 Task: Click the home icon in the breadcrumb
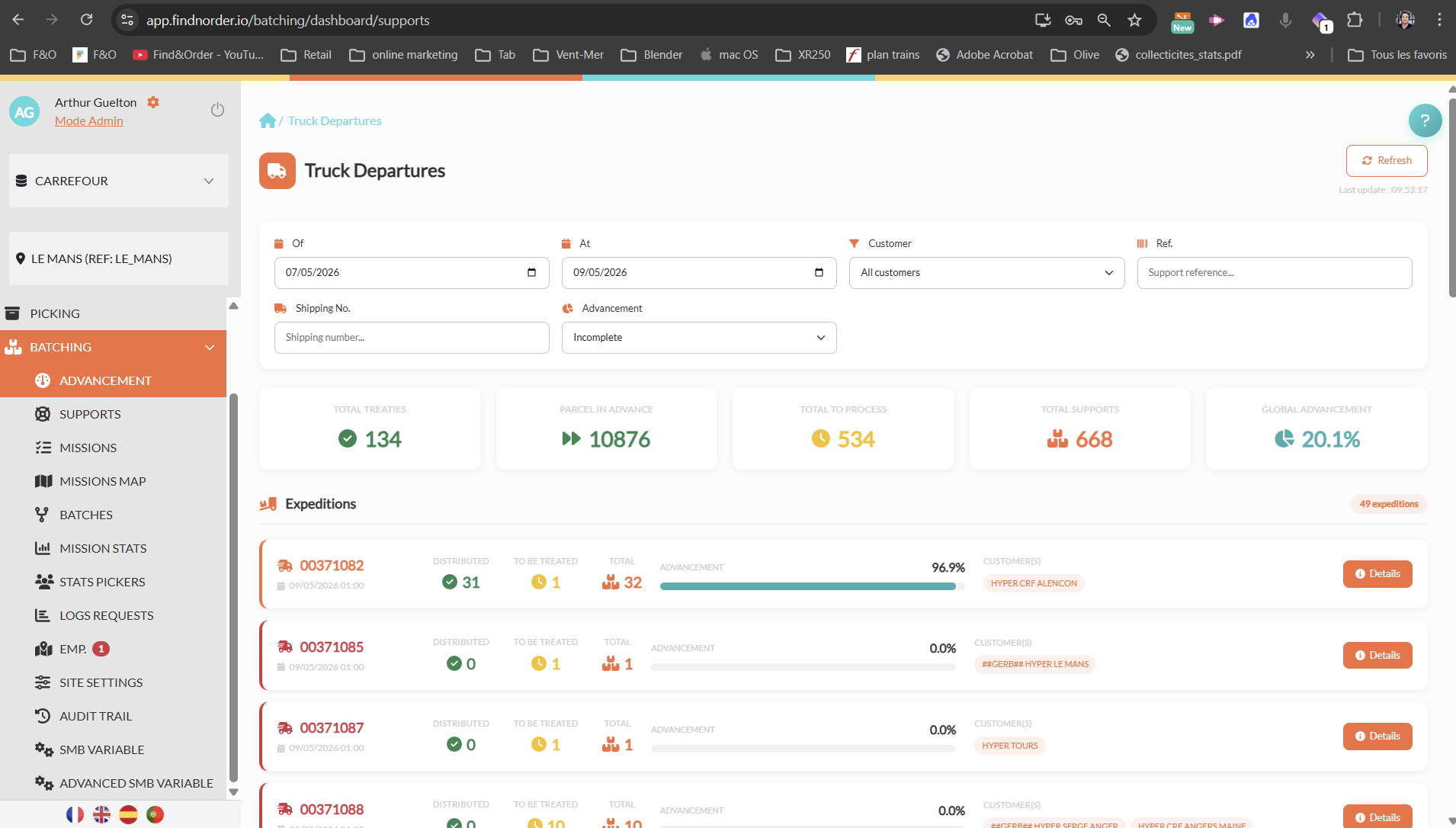268,120
